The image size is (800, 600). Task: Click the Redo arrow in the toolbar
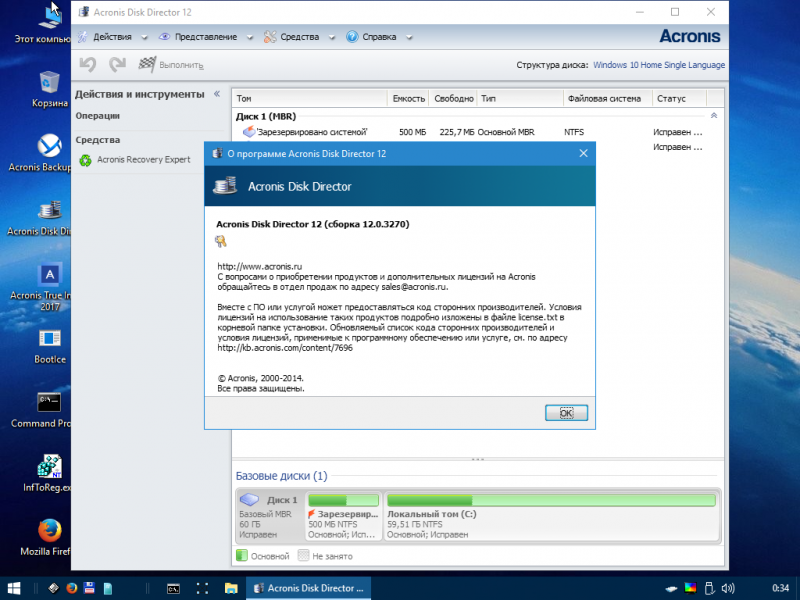point(117,65)
